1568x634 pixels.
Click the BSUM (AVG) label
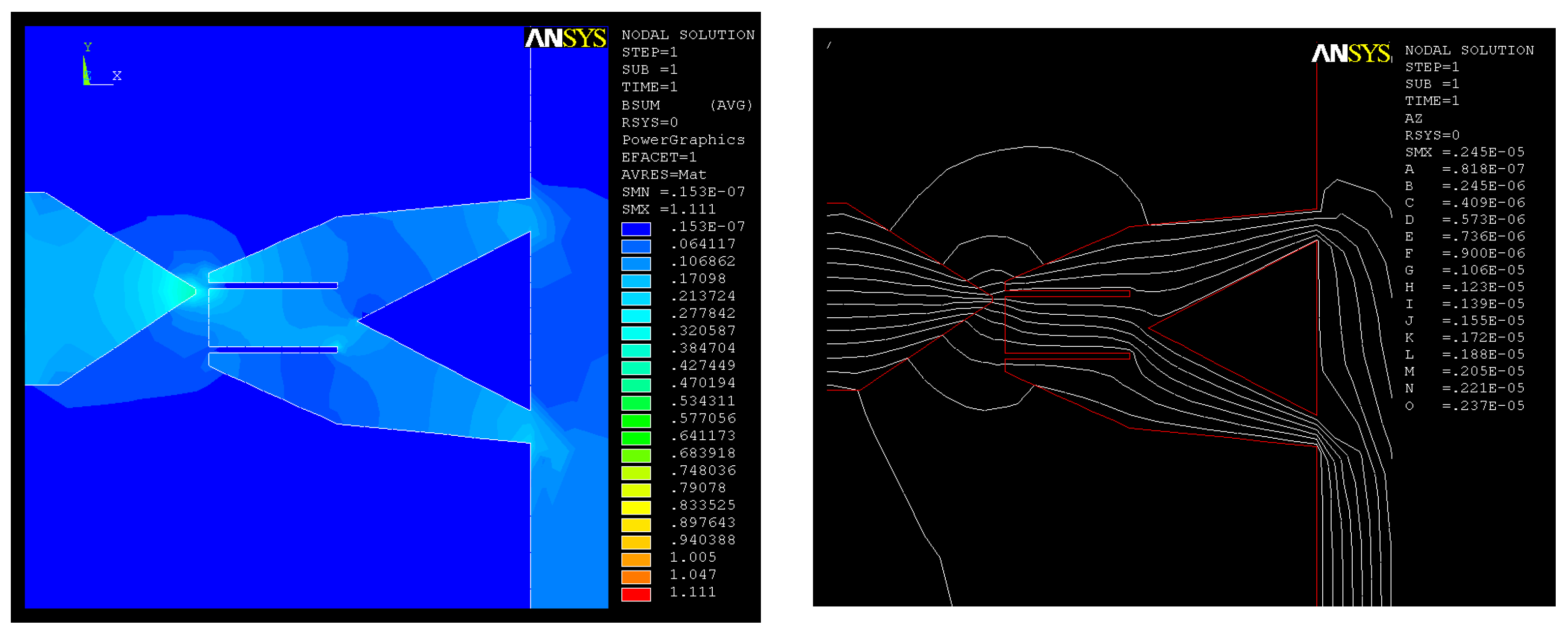(687, 105)
